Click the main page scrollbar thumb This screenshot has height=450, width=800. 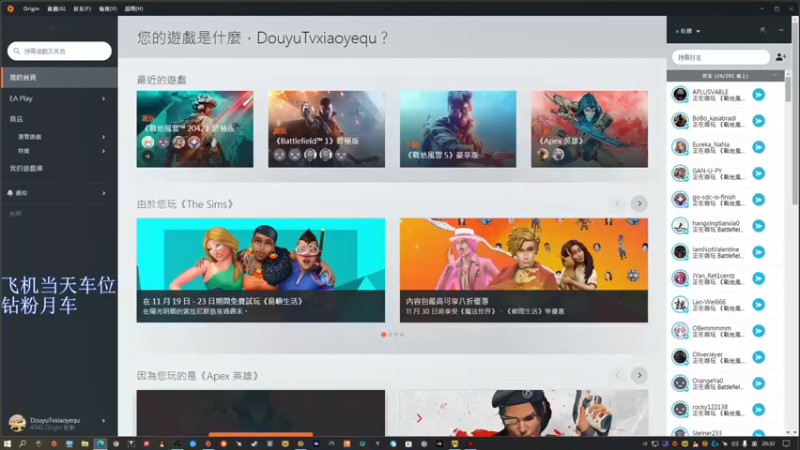[x=795, y=115]
